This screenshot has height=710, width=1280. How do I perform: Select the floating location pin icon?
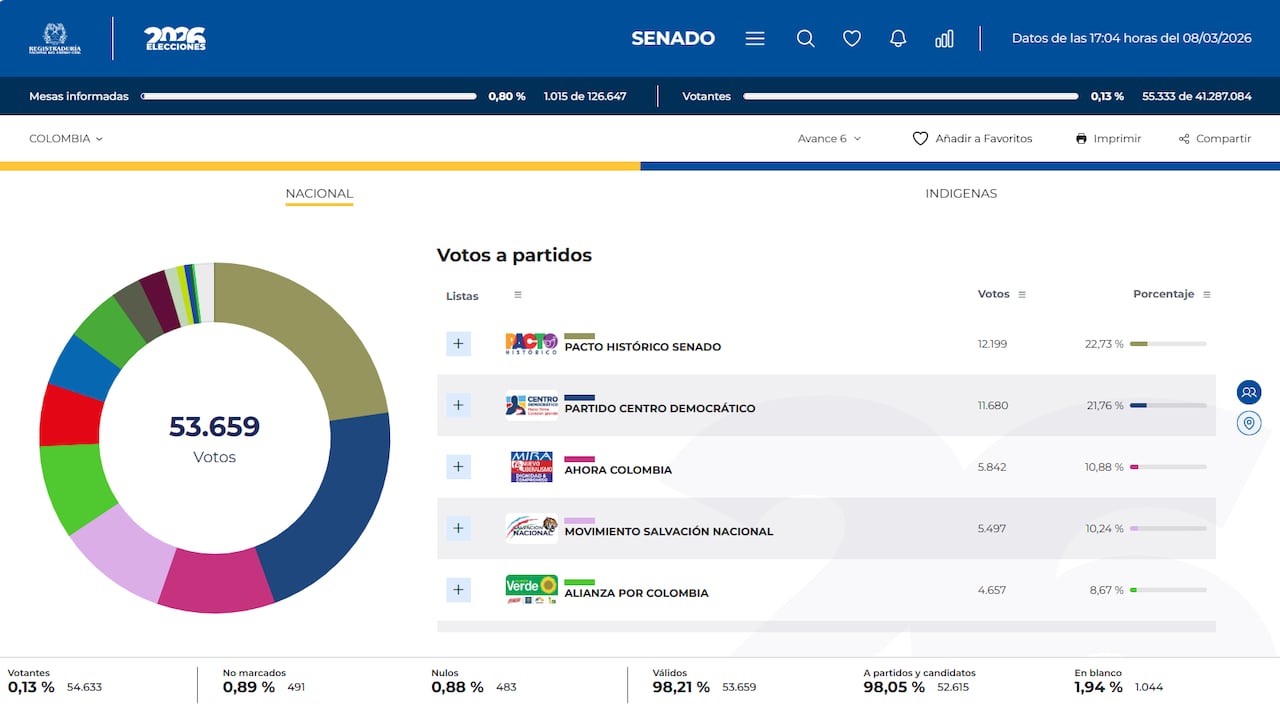pos(1248,423)
